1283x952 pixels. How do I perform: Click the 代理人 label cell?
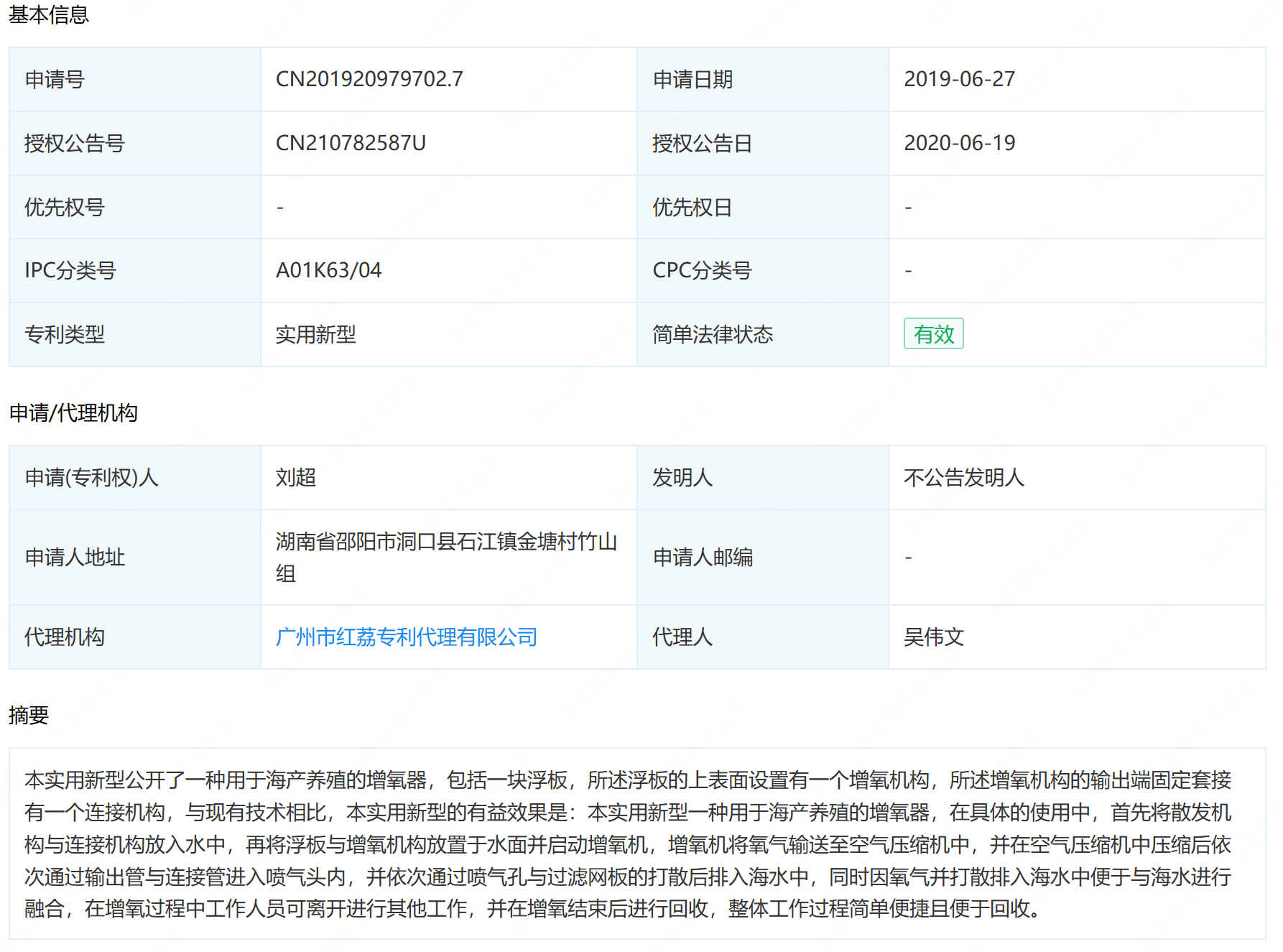point(763,637)
